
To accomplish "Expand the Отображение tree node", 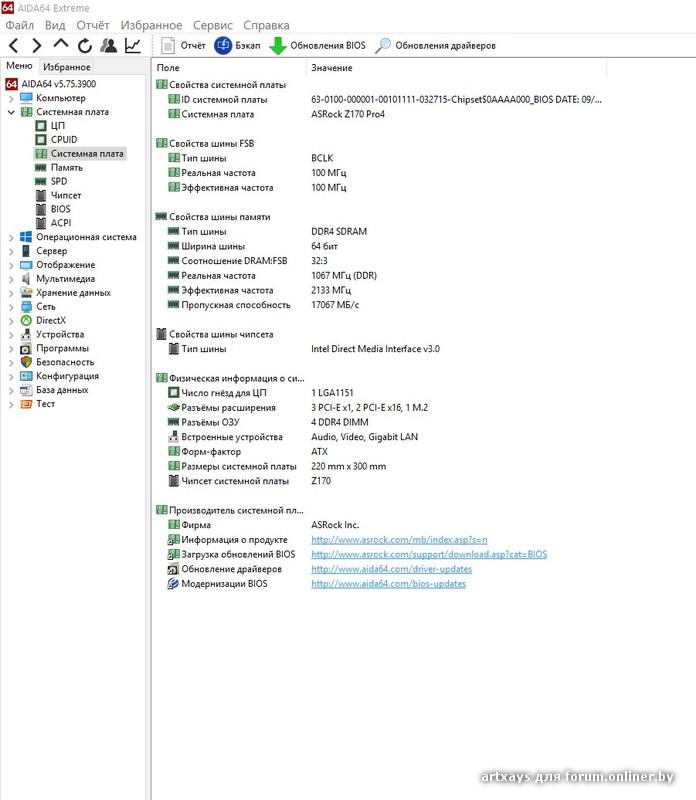I will [11, 265].
